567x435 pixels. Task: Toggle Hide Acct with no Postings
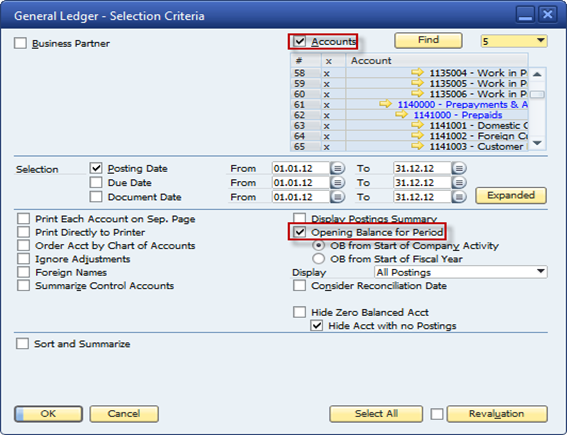point(317,326)
